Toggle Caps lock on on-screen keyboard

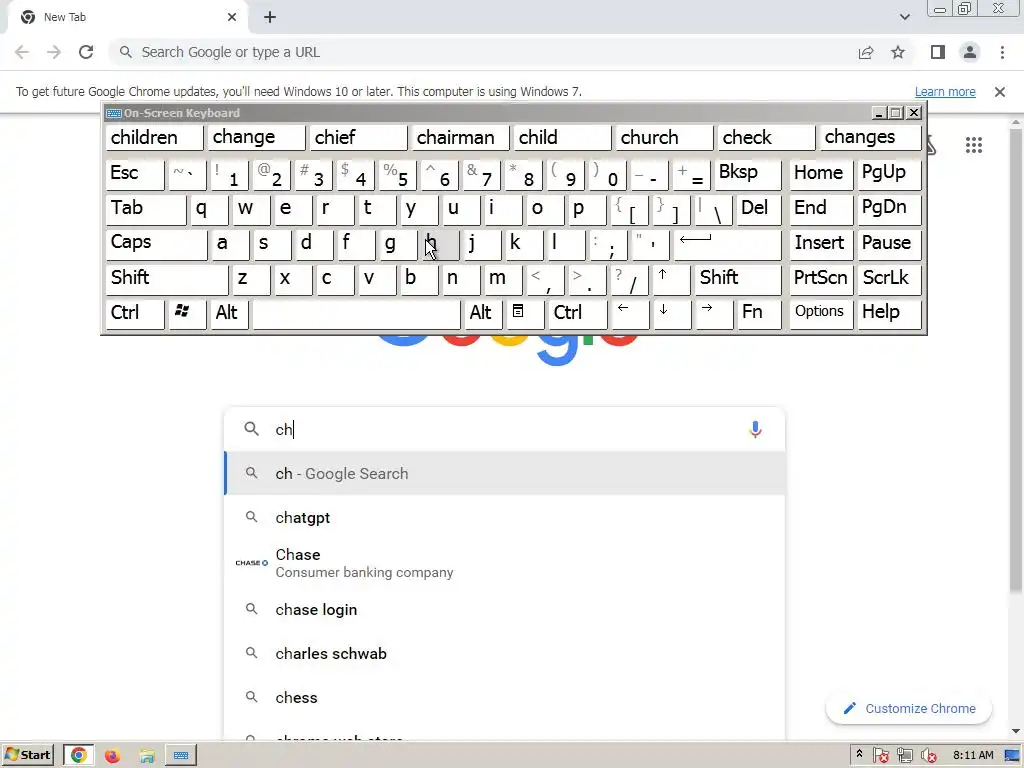coord(156,244)
